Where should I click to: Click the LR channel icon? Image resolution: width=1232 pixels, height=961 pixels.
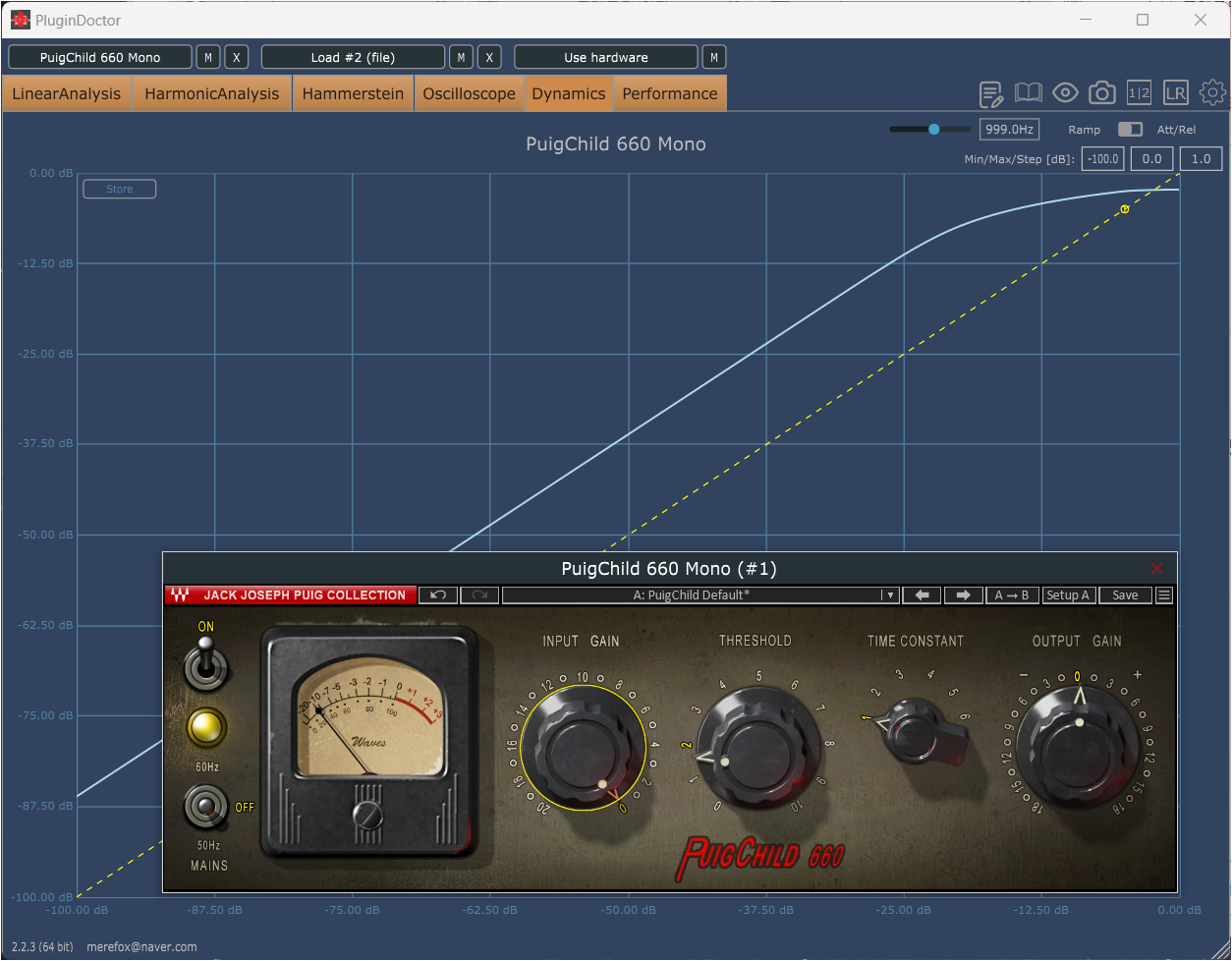coord(1175,93)
